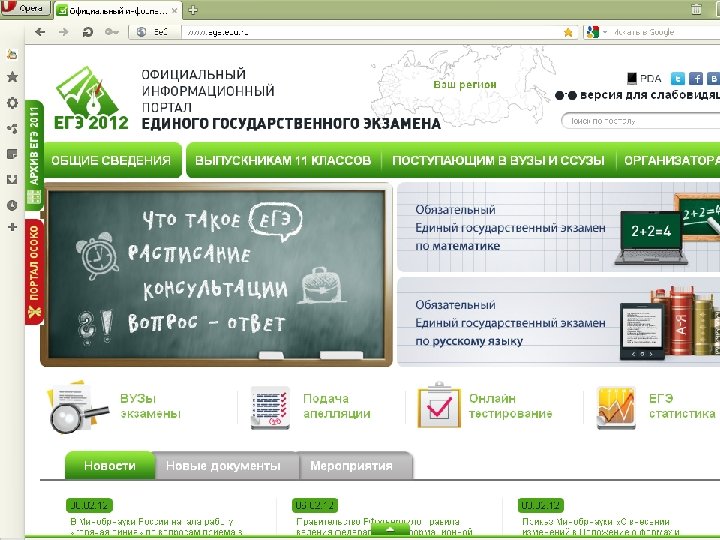Viewport: 720px width, 540px height.
Task: Switch to версия для слабовидящих
Action: click(637, 95)
